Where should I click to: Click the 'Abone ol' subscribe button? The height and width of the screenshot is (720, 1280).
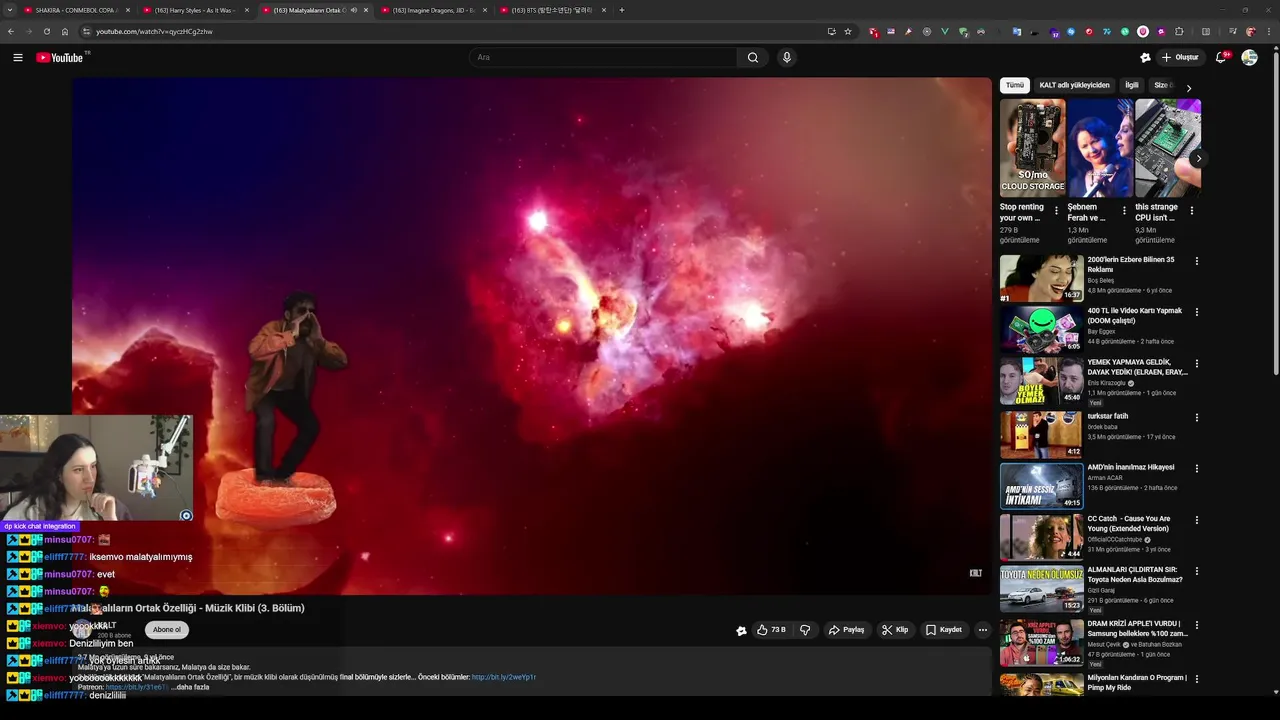tap(167, 630)
